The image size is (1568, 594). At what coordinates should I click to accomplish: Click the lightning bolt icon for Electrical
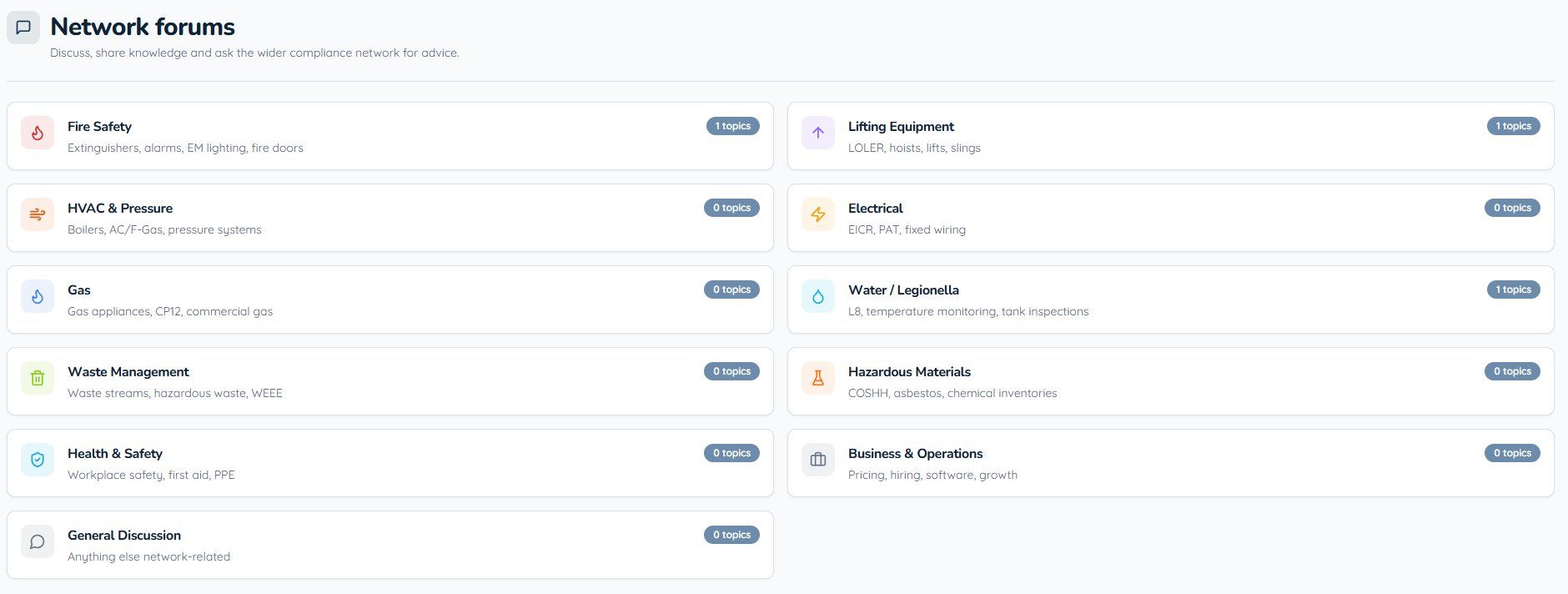[x=818, y=214]
